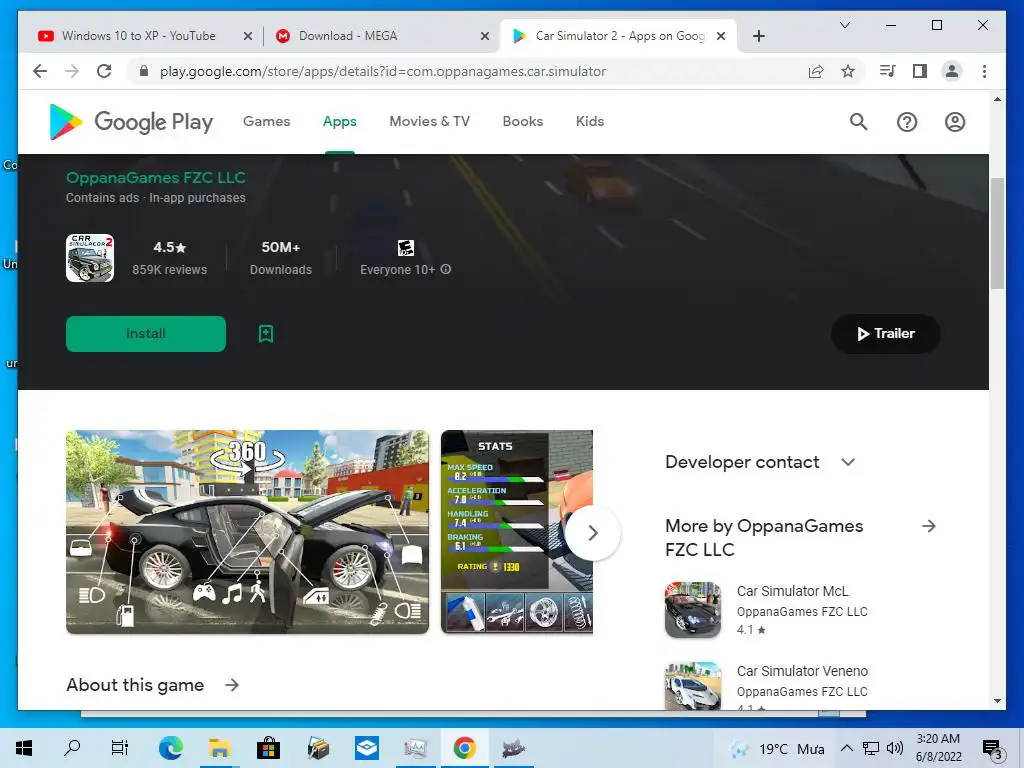Open Chrome three-dot menu
Viewport: 1024px width, 768px height.
pyautogui.click(x=984, y=71)
